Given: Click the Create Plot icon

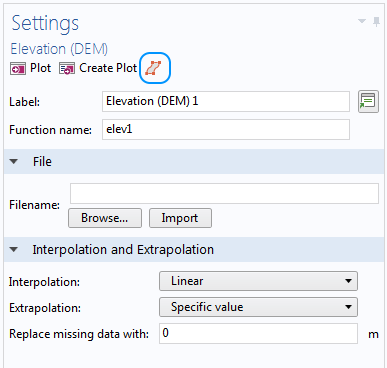Looking at the screenshot, I should [x=67, y=69].
